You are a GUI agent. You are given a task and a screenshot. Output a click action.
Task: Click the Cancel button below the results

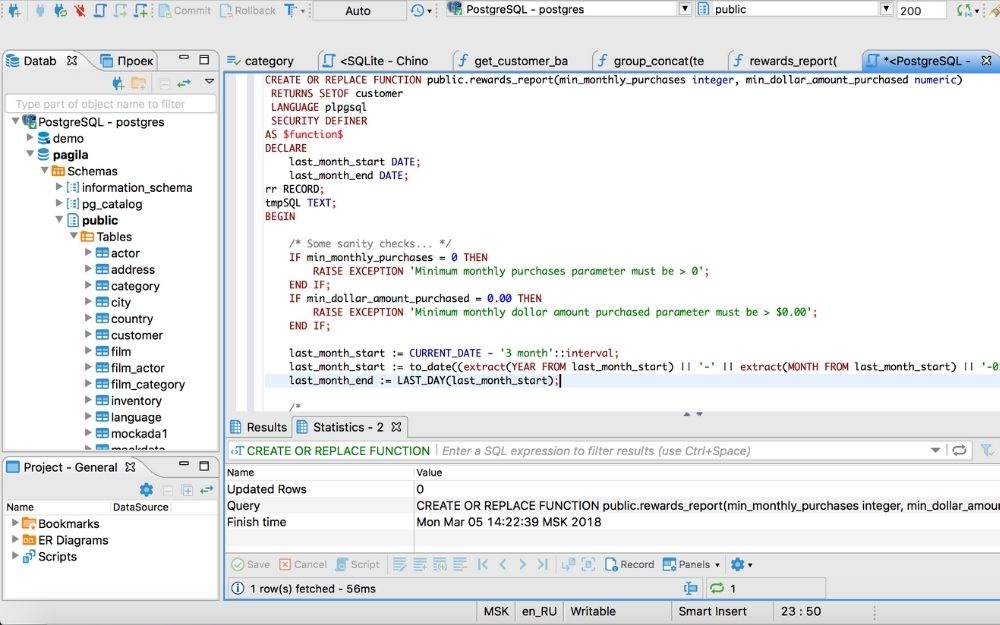pyautogui.click(x=303, y=564)
